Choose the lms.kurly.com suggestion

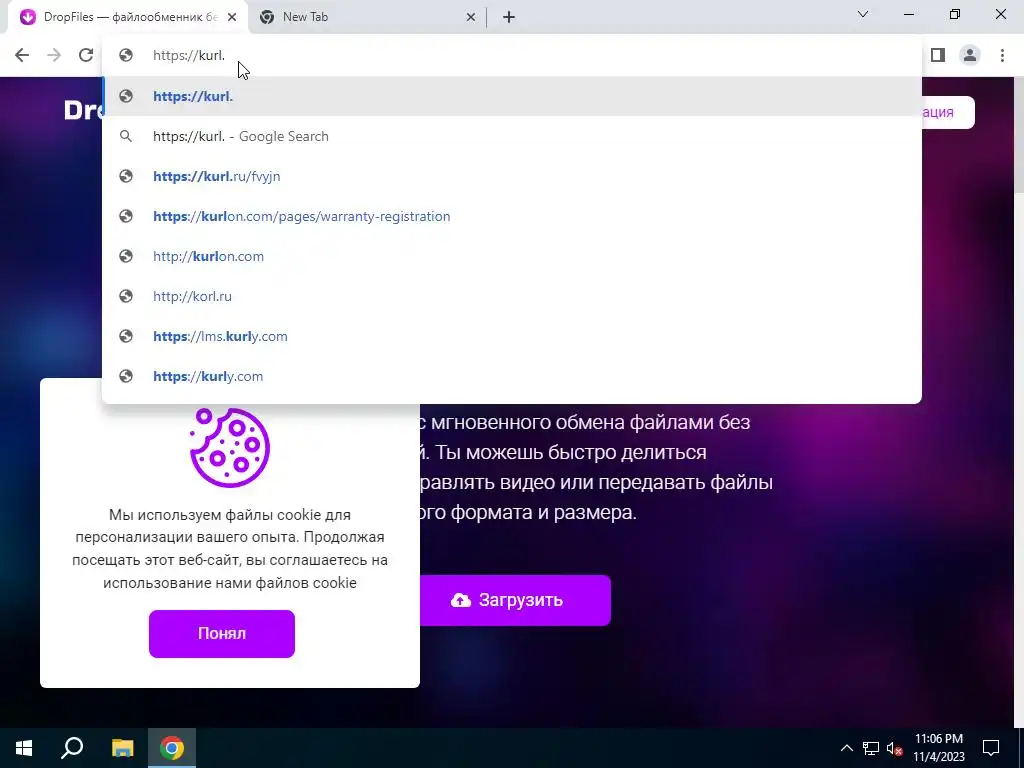[x=512, y=336]
